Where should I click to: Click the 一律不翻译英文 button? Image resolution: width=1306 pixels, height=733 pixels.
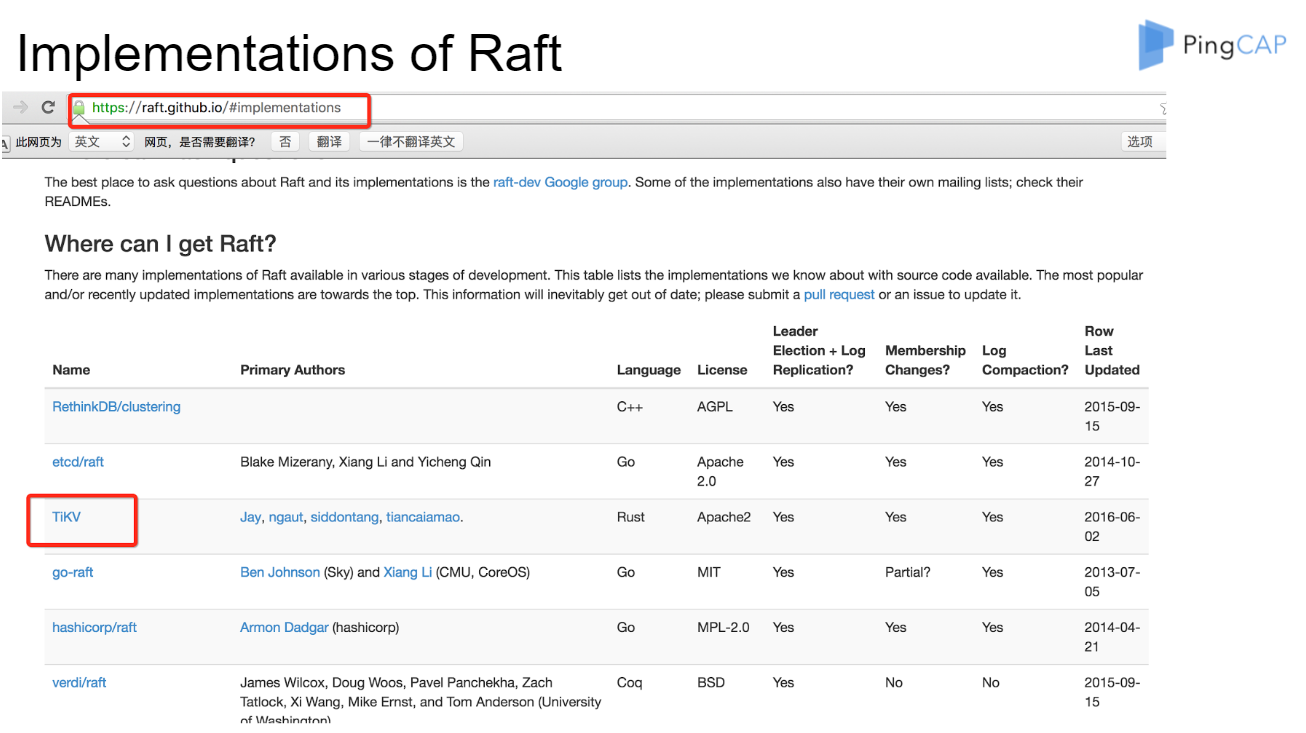tap(410, 142)
